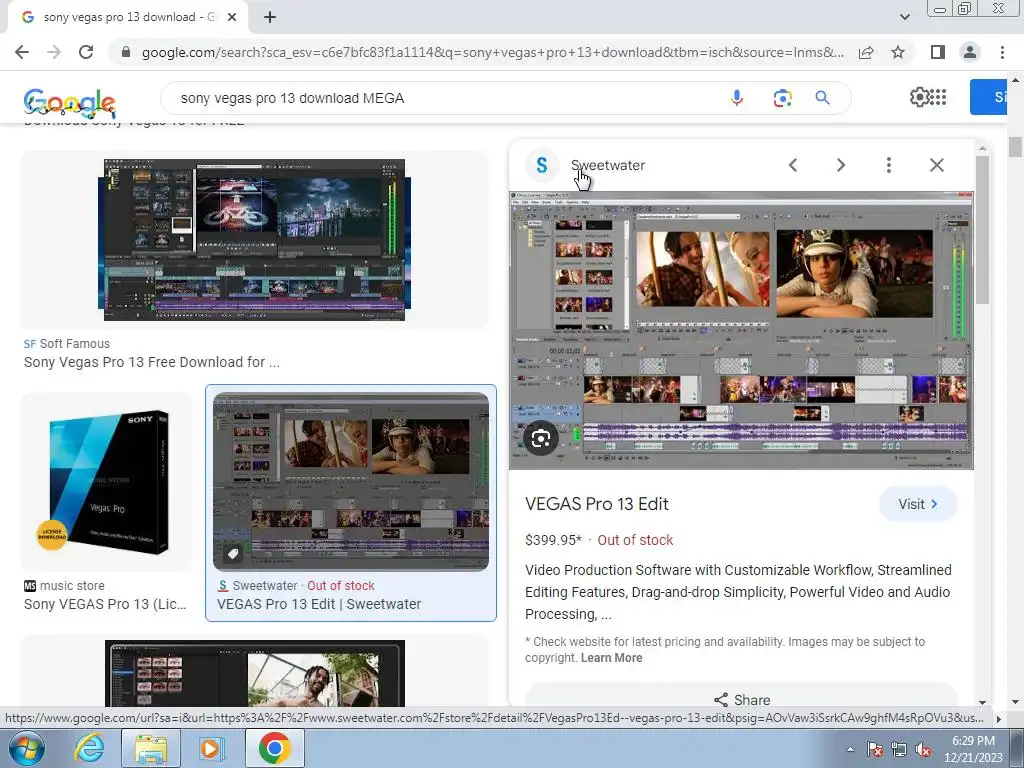Toggle the Chrome side panel
This screenshot has width=1024, height=768.
tap(938, 52)
